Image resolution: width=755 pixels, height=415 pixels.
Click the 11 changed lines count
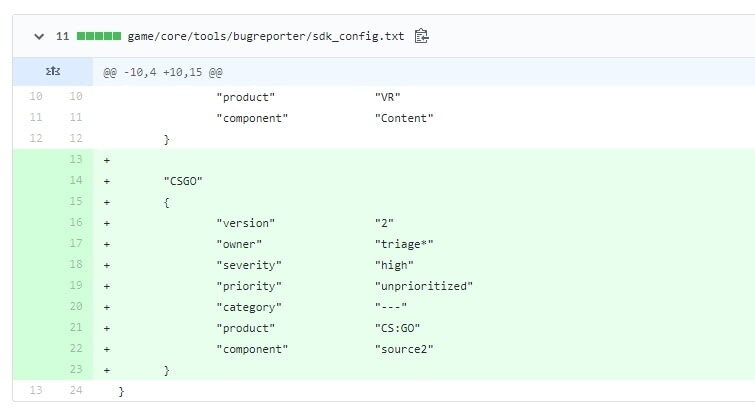(63, 36)
